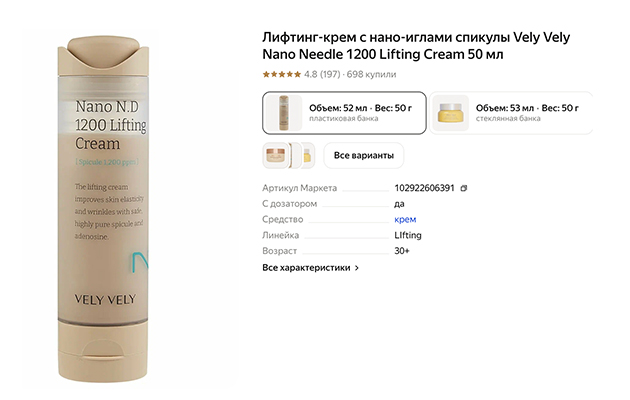Select the 53 ml glass jar variant
This screenshot has height=400, width=630.
tap(511, 113)
